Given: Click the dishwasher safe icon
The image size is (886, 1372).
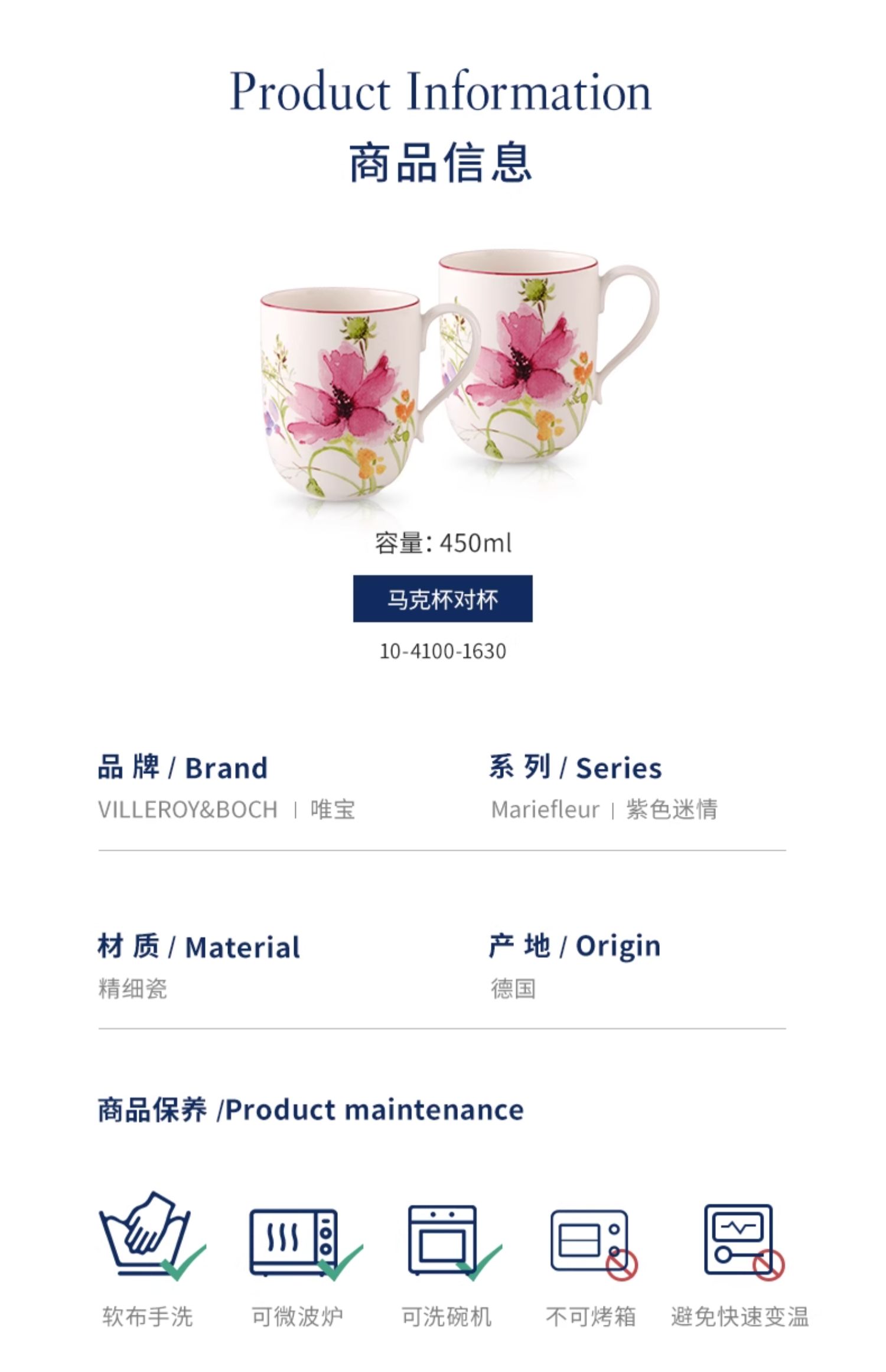Looking at the screenshot, I should pos(454,1241).
